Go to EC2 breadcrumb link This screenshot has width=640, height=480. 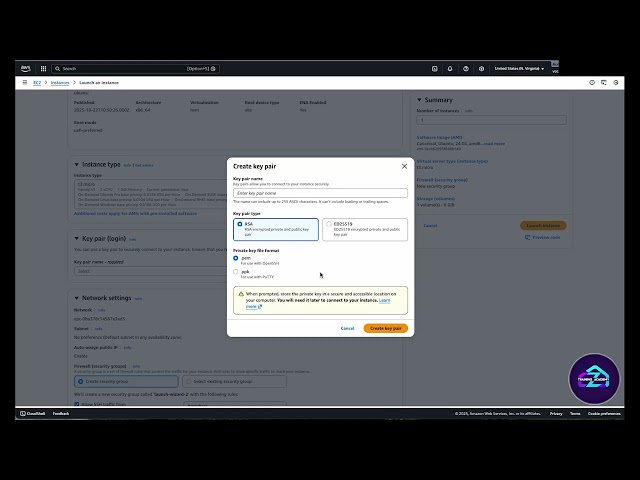(x=37, y=82)
